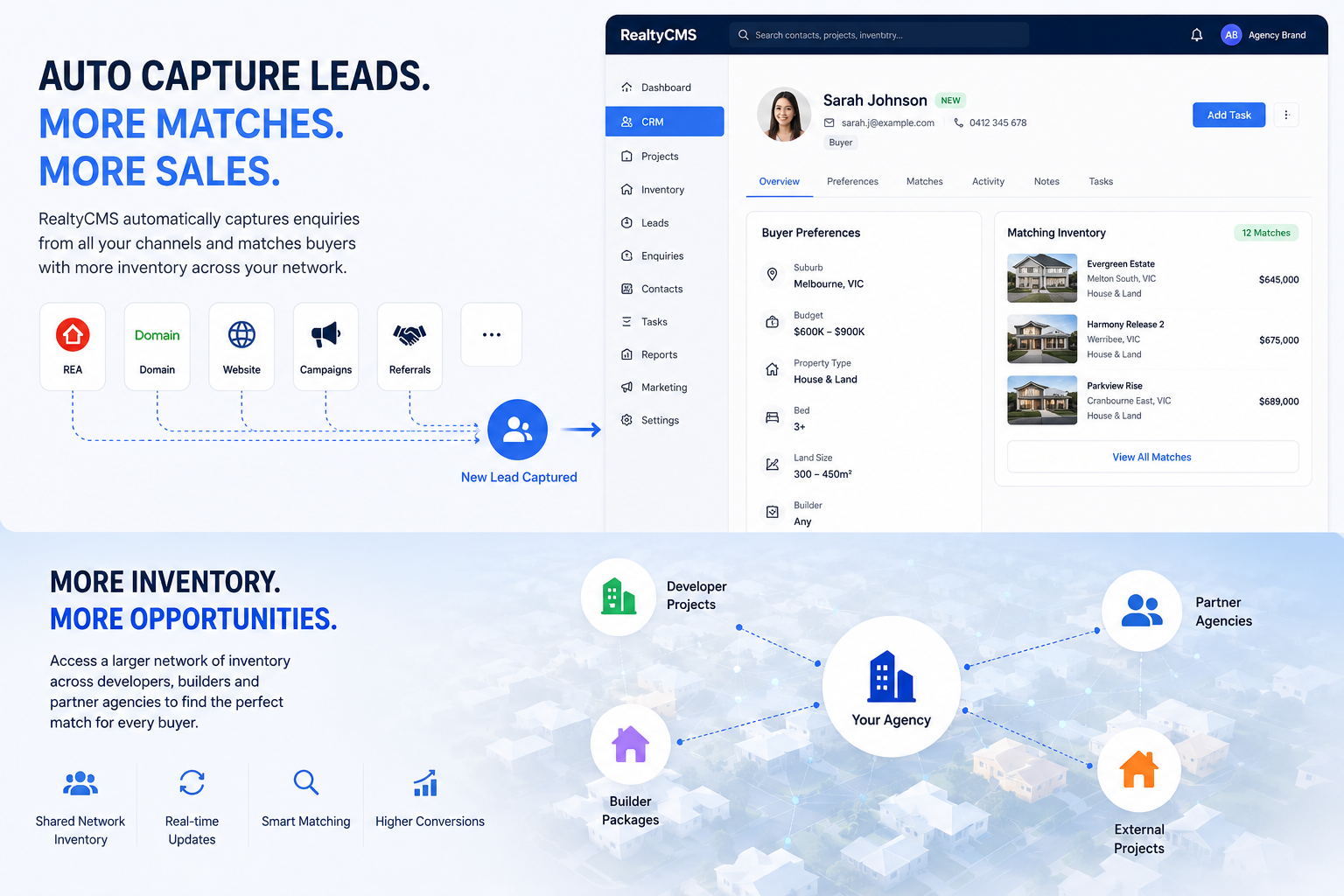Image resolution: width=1344 pixels, height=896 pixels.
Task: Click the email envelope icon next to sarah.j@example.com
Action: click(x=829, y=122)
